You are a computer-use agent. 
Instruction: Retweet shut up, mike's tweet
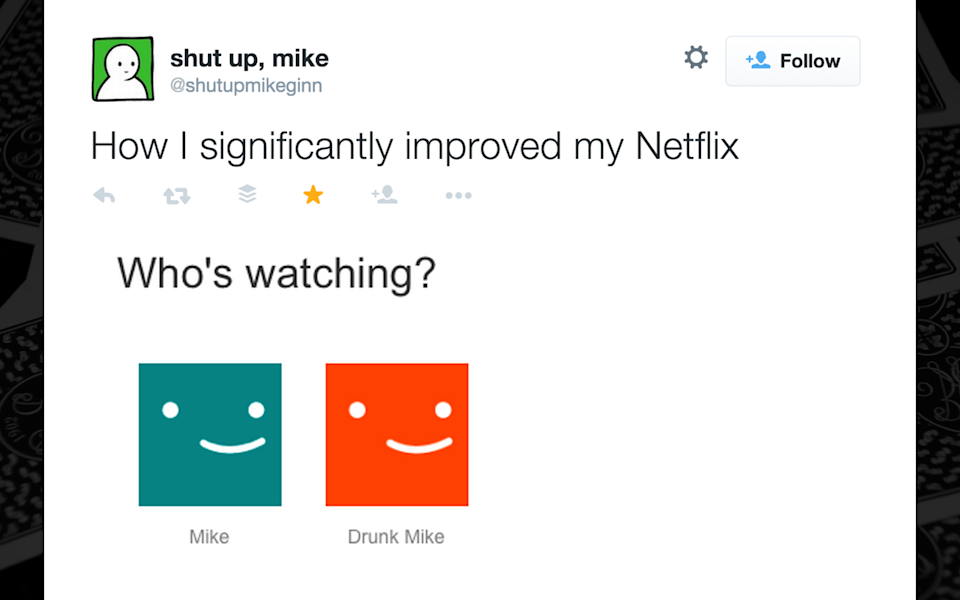point(176,195)
